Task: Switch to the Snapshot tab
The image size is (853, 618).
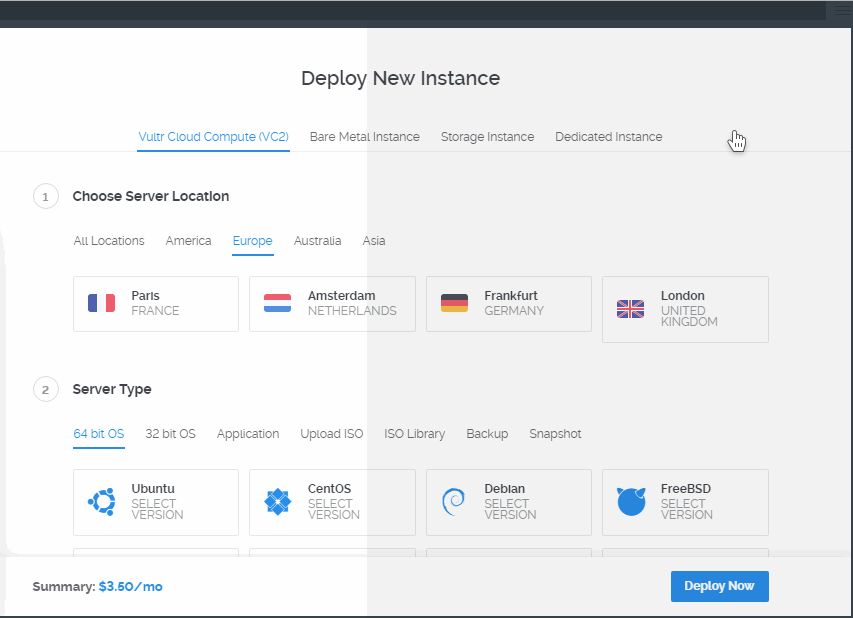Action: click(x=555, y=434)
